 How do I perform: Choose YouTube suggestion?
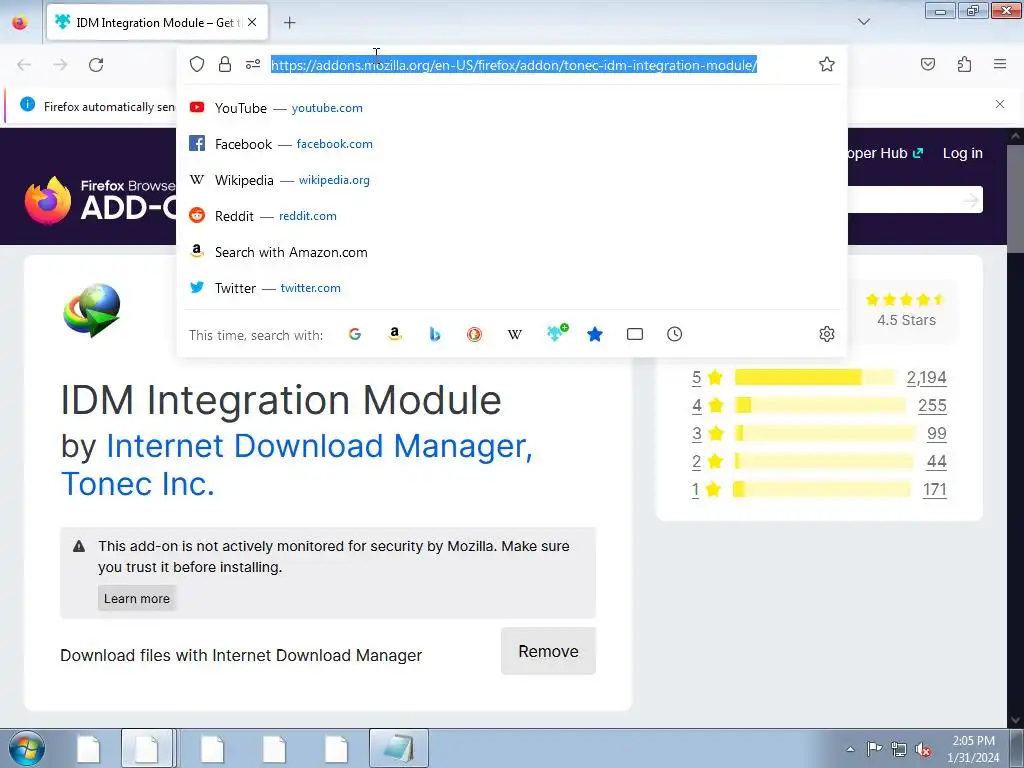[512, 108]
